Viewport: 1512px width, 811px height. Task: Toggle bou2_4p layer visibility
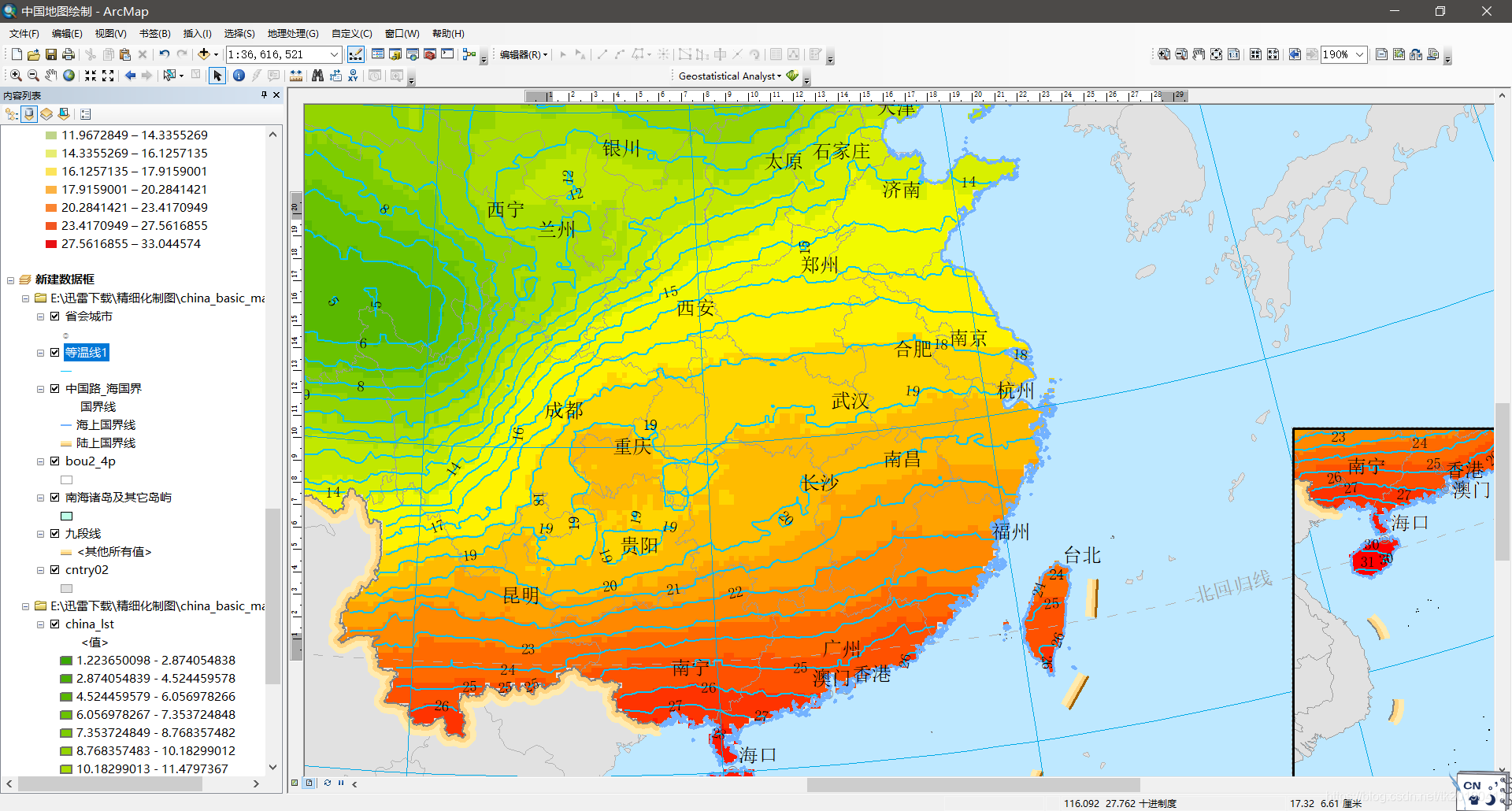(x=55, y=461)
